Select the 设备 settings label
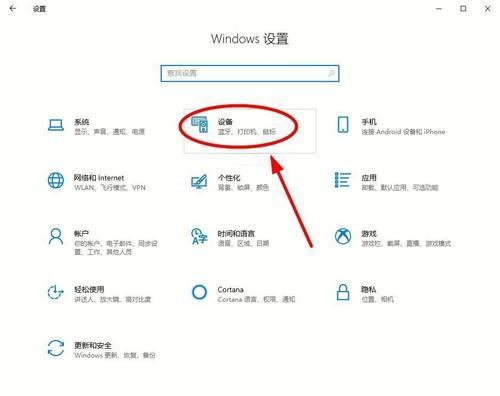500x396 pixels. [225, 122]
